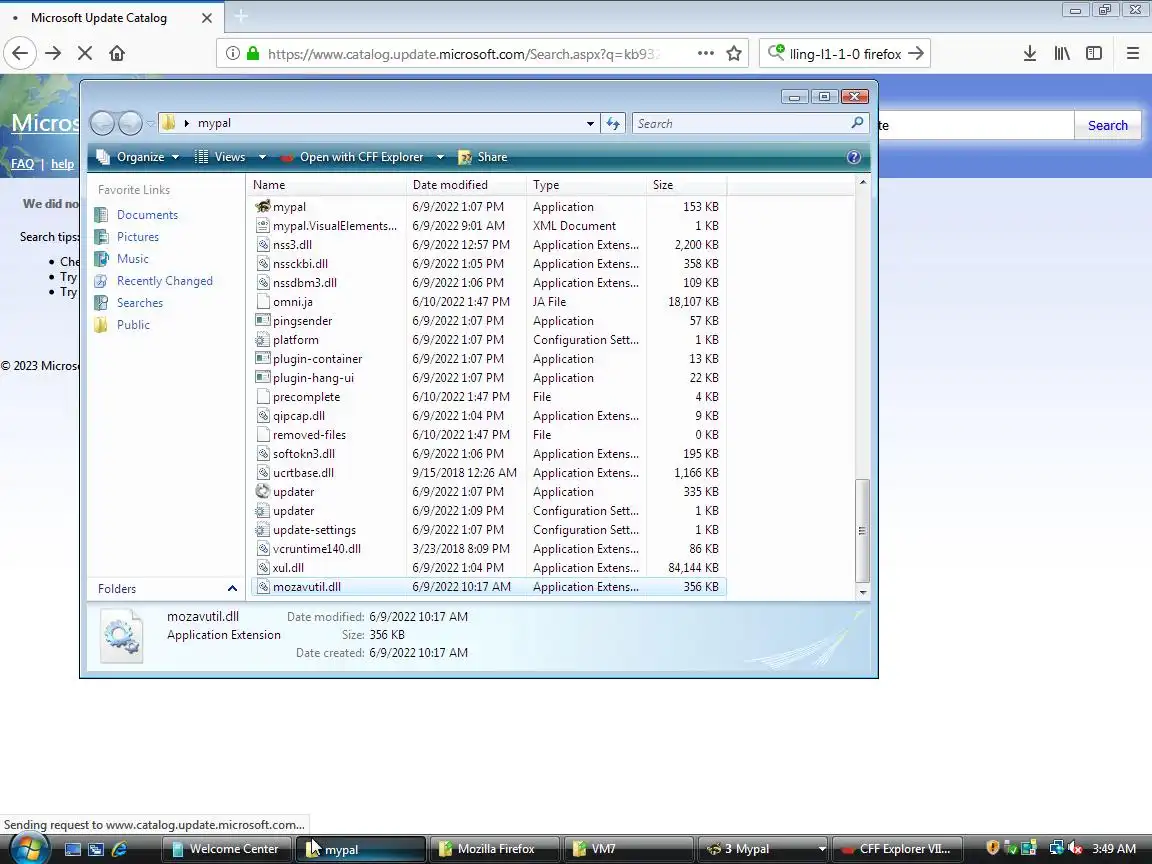This screenshot has height=864, width=1152.
Task: Open Searches favorite link
Action: 140,303
